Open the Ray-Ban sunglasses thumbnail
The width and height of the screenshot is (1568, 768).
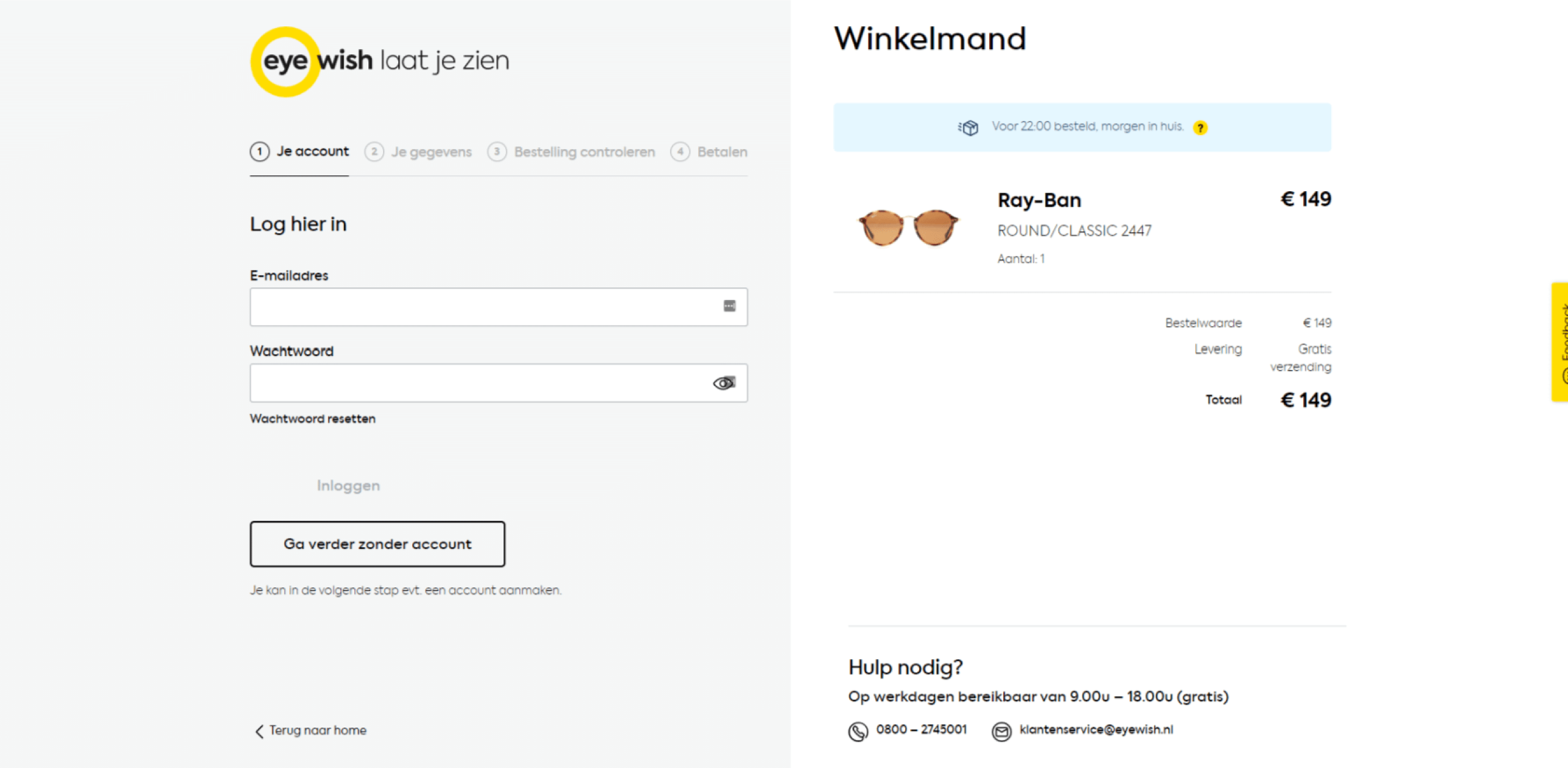coord(908,227)
